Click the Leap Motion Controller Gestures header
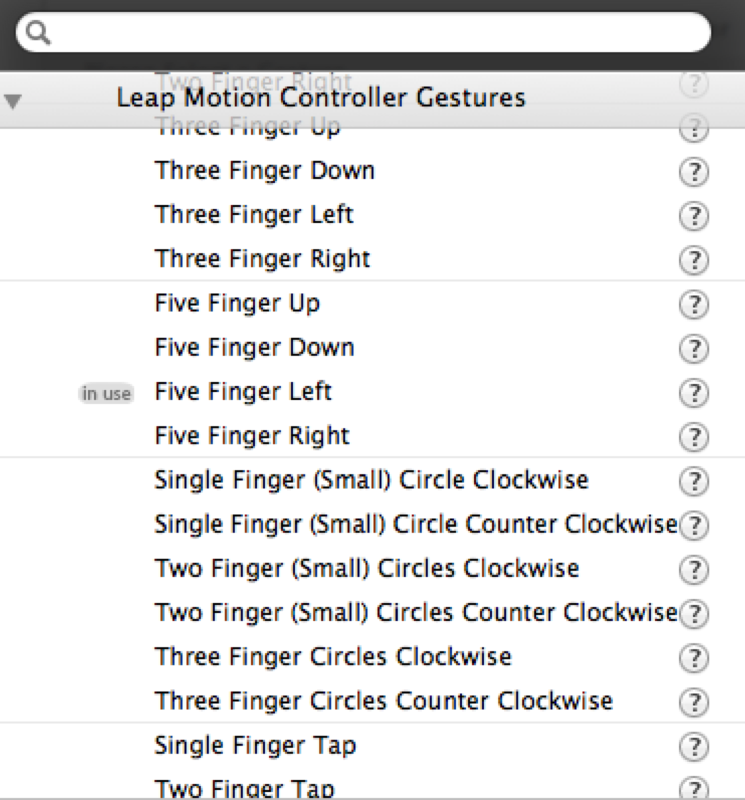 320,98
